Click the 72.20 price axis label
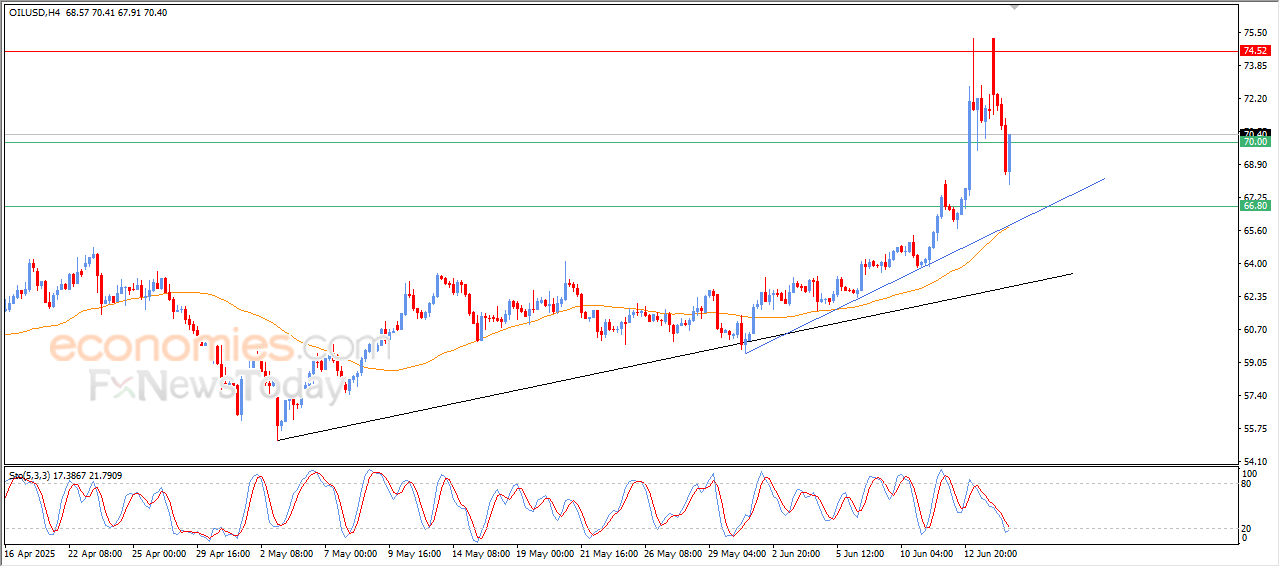Screen dimensions: 1280x567 [x=1257, y=98]
